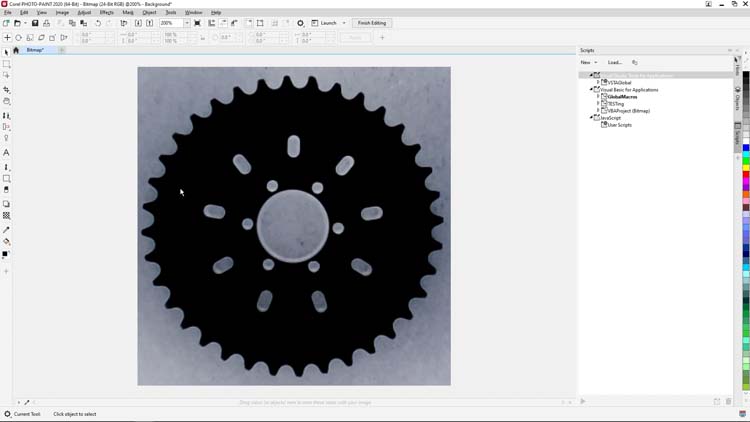Select the Drop Shadow tool

(6, 204)
